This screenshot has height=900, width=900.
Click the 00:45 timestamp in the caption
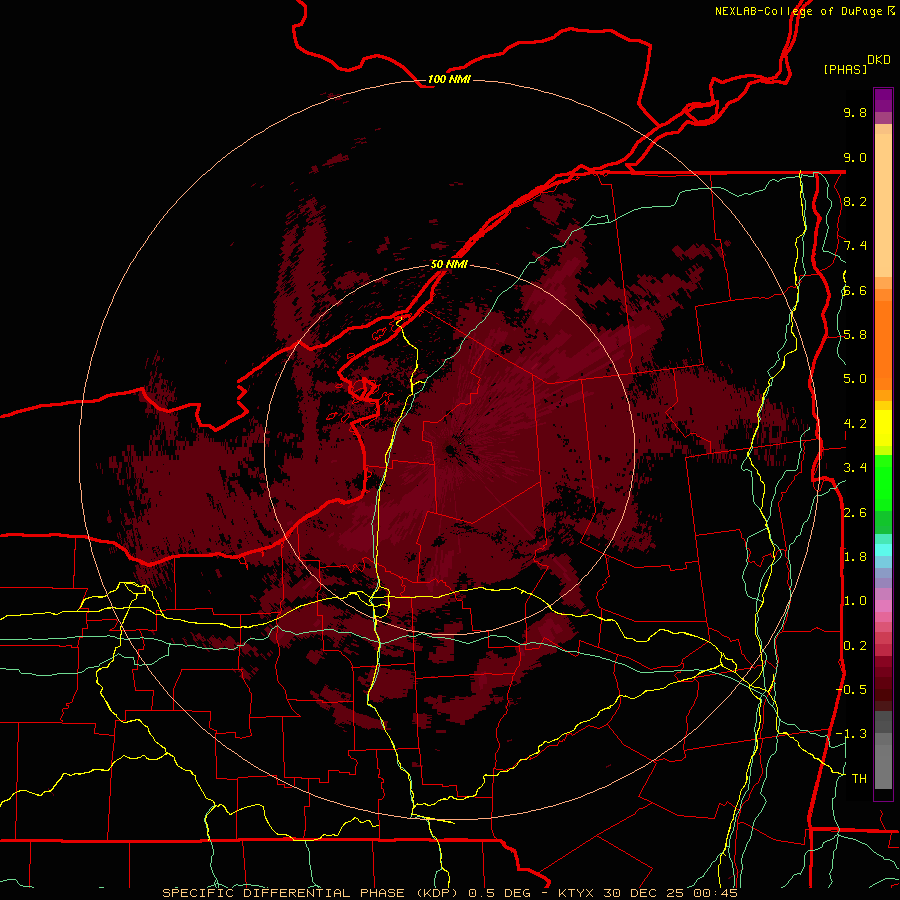click(x=715, y=893)
